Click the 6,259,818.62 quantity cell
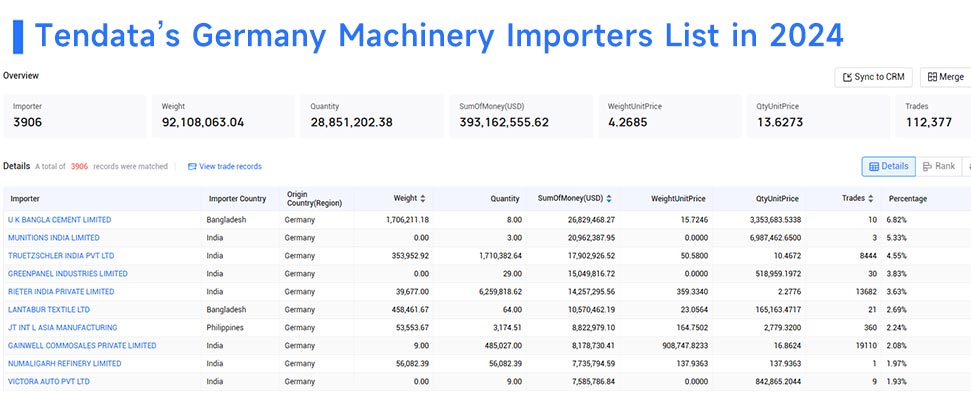The height and width of the screenshot is (405, 971). (x=499, y=292)
